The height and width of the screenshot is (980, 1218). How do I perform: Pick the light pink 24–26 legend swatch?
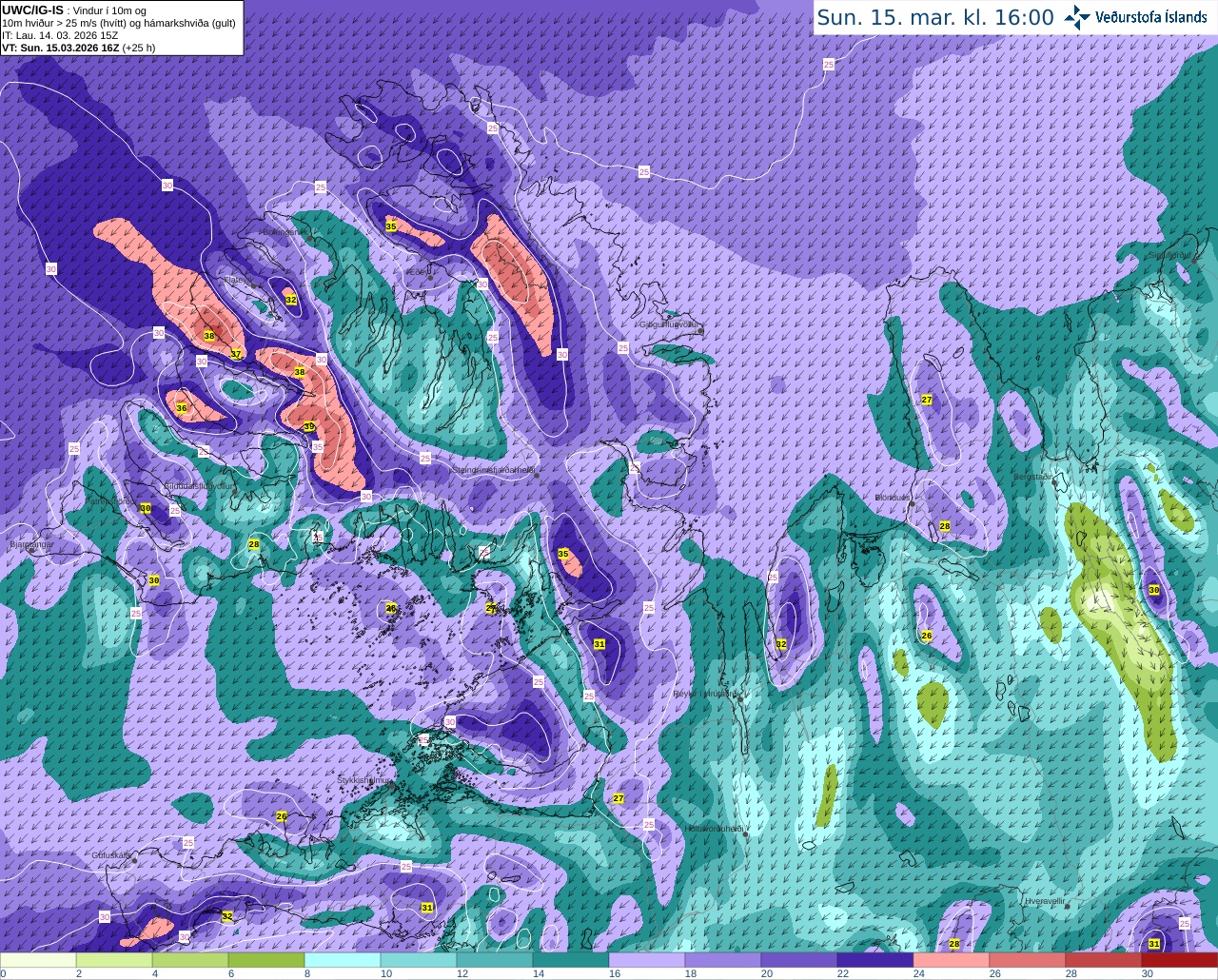[x=952, y=960]
